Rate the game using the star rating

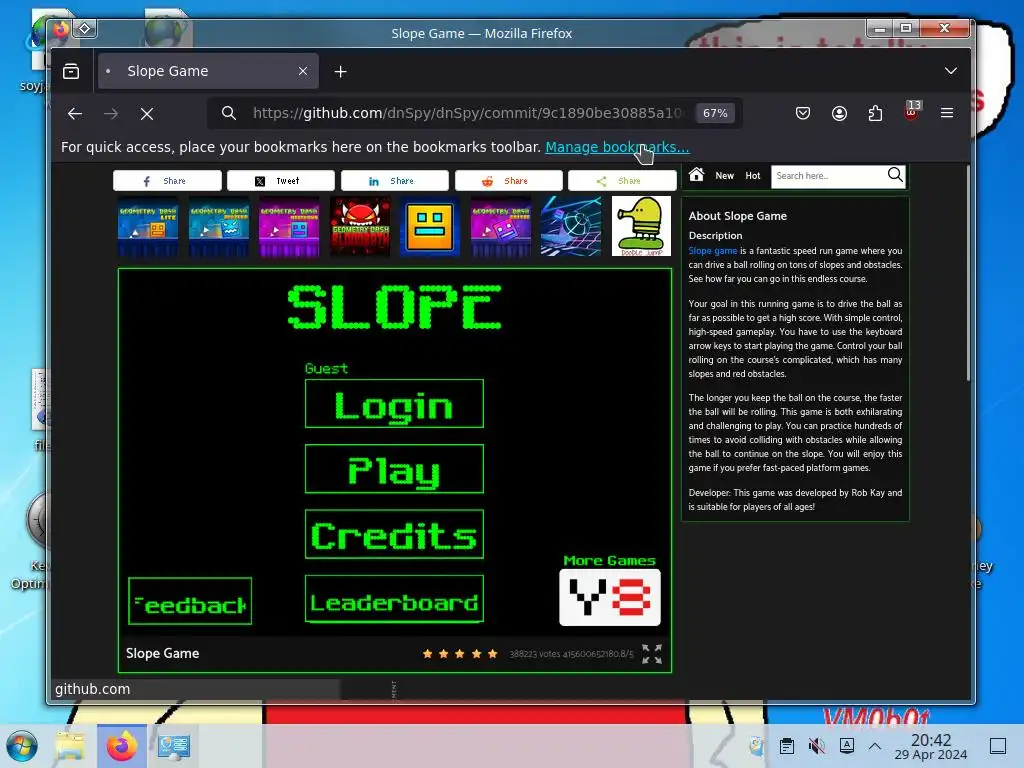(460, 654)
